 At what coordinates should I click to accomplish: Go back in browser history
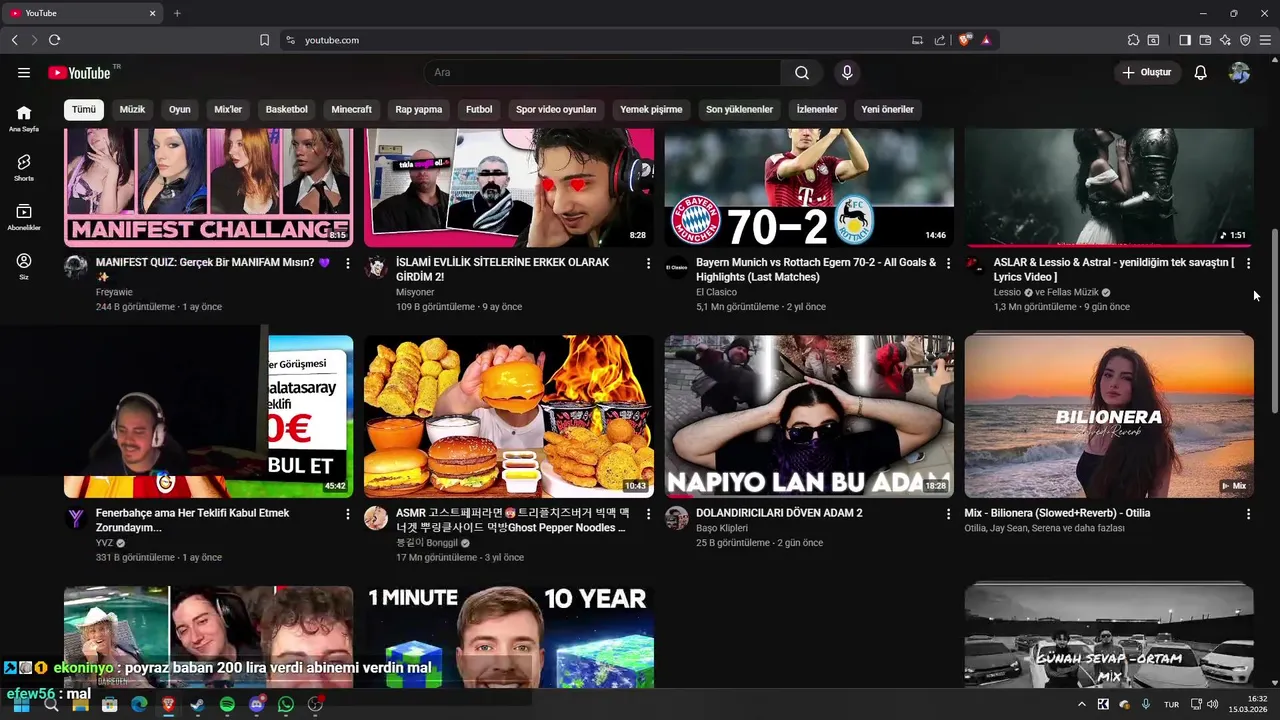pos(14,40)
